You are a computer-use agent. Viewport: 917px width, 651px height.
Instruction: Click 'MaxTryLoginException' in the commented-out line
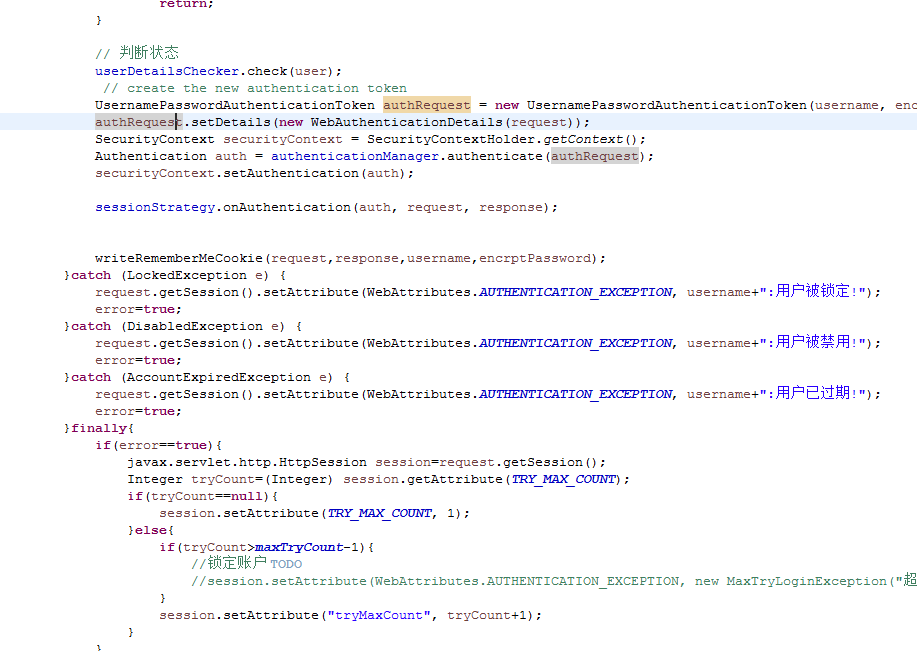point(806,581)
